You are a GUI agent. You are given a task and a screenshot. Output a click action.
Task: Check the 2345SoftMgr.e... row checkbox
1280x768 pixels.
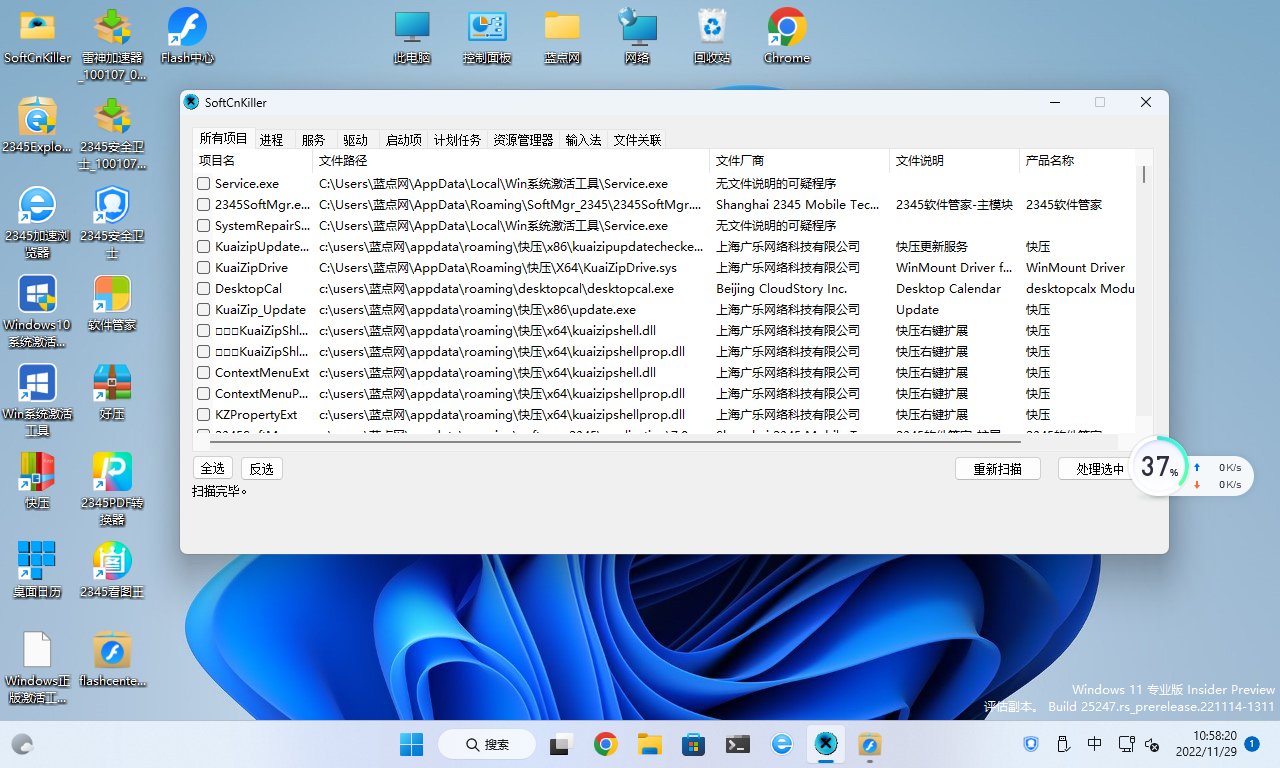[x=204, y=205]
